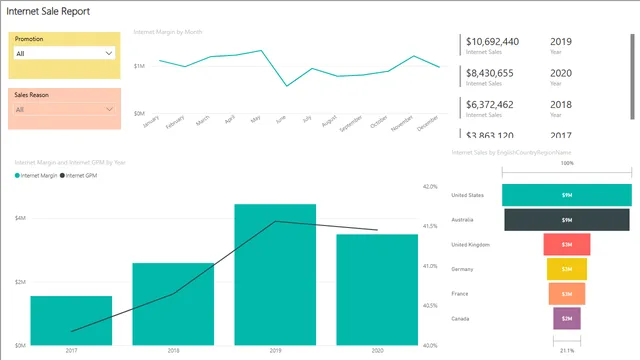Select the 2019 bar in the bar chart

pos(275,275)
